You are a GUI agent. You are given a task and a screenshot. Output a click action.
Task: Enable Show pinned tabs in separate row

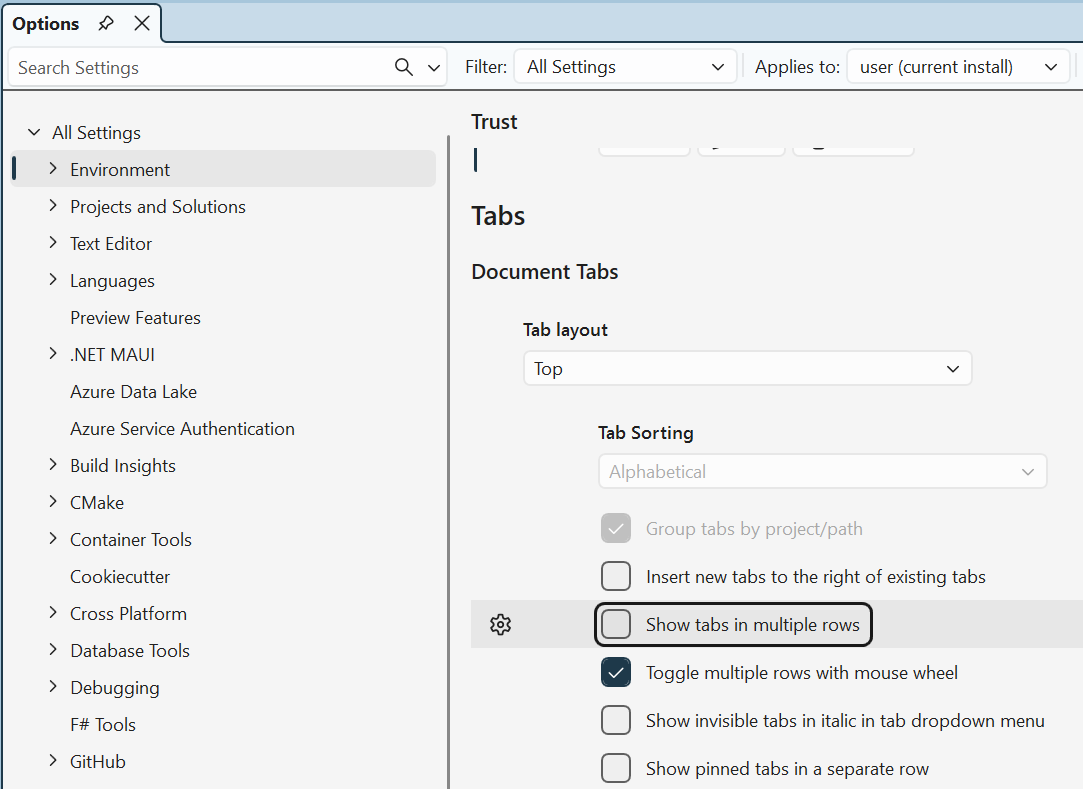tap(615, 768)
